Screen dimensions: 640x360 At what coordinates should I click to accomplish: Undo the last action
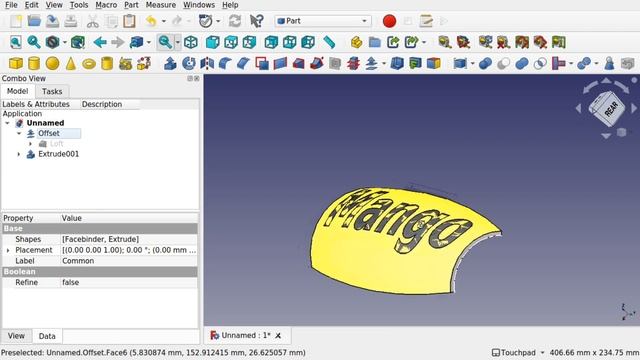pyautogui.click(x=151, y=21)
